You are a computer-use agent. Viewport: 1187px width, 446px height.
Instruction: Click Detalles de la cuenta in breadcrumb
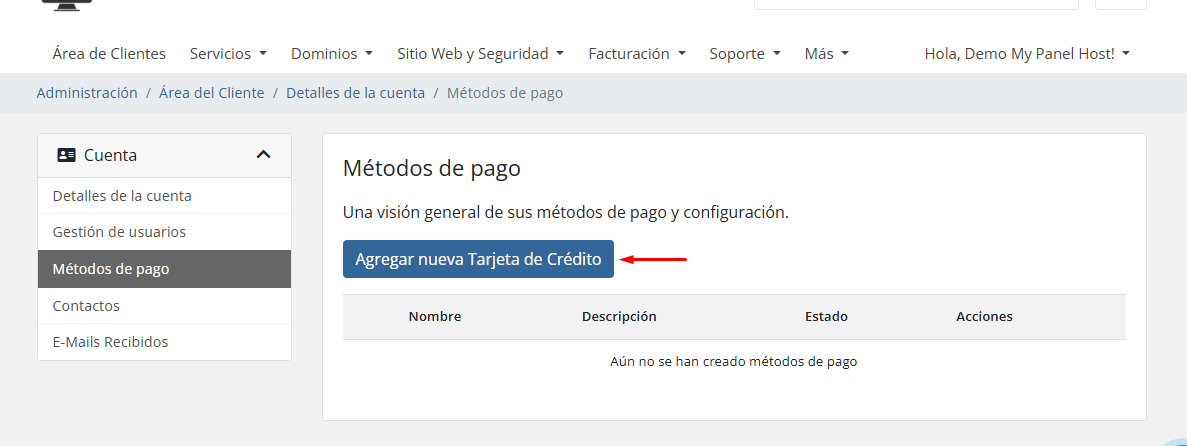point(355,93)
